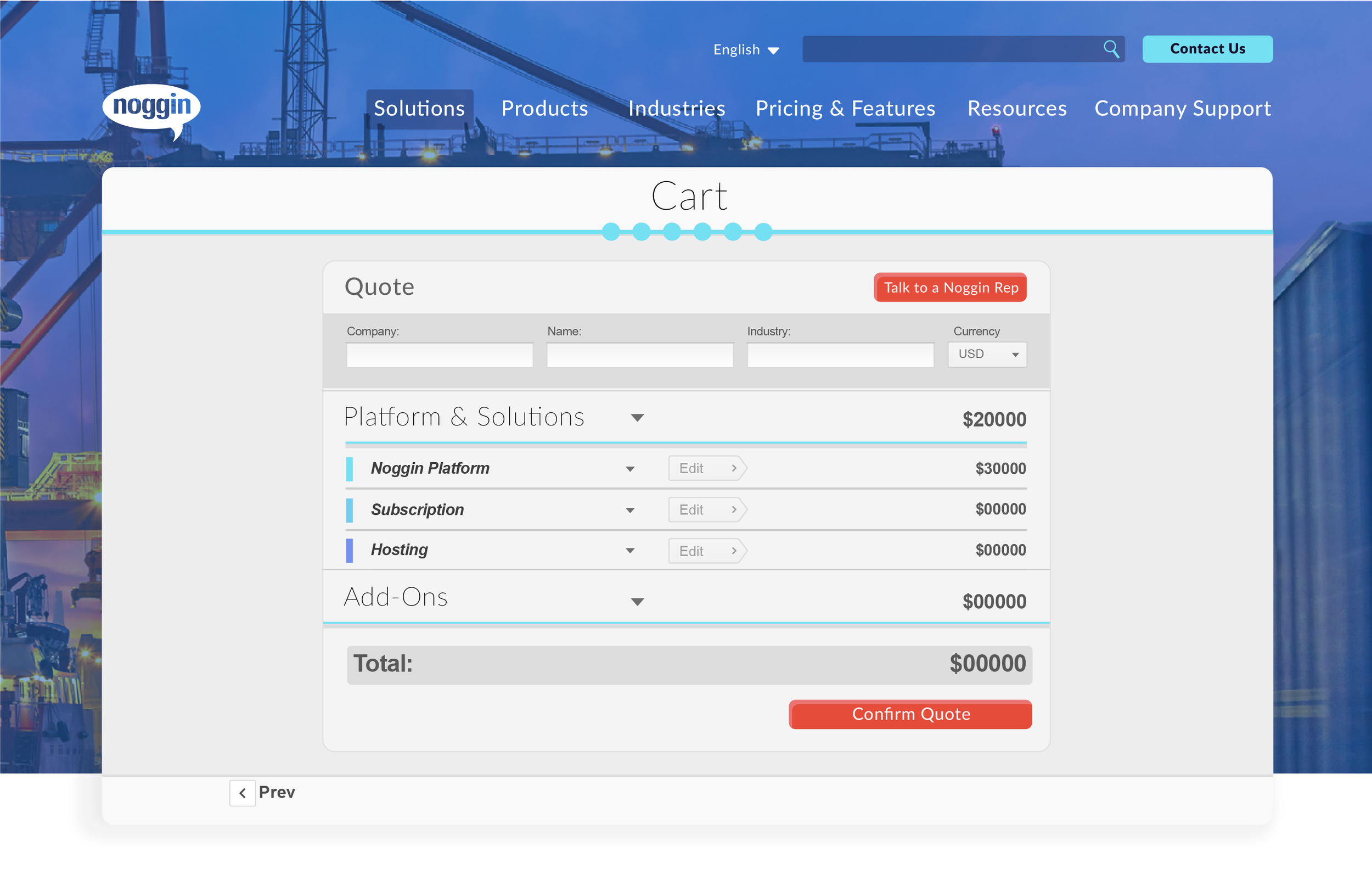Open the Industries menu
1372x875 pixels.
pos(676,108)
